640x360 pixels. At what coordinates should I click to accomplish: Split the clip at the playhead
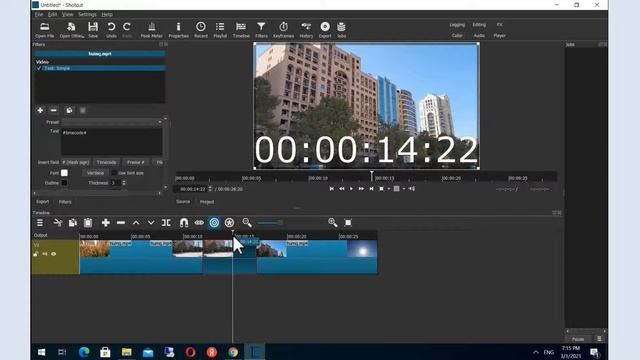166,223
